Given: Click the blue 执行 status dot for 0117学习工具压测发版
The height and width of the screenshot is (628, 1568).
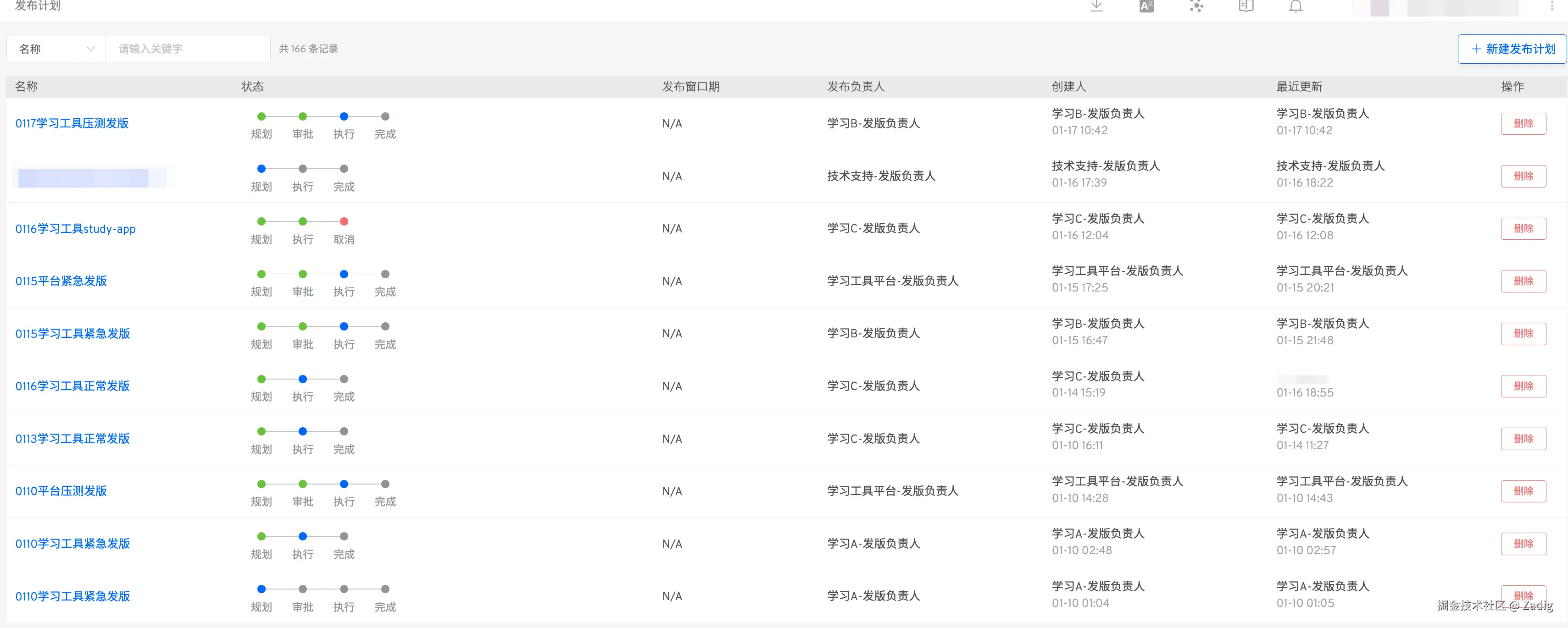Looking at the screenshot, I should (x=344, y=116).
